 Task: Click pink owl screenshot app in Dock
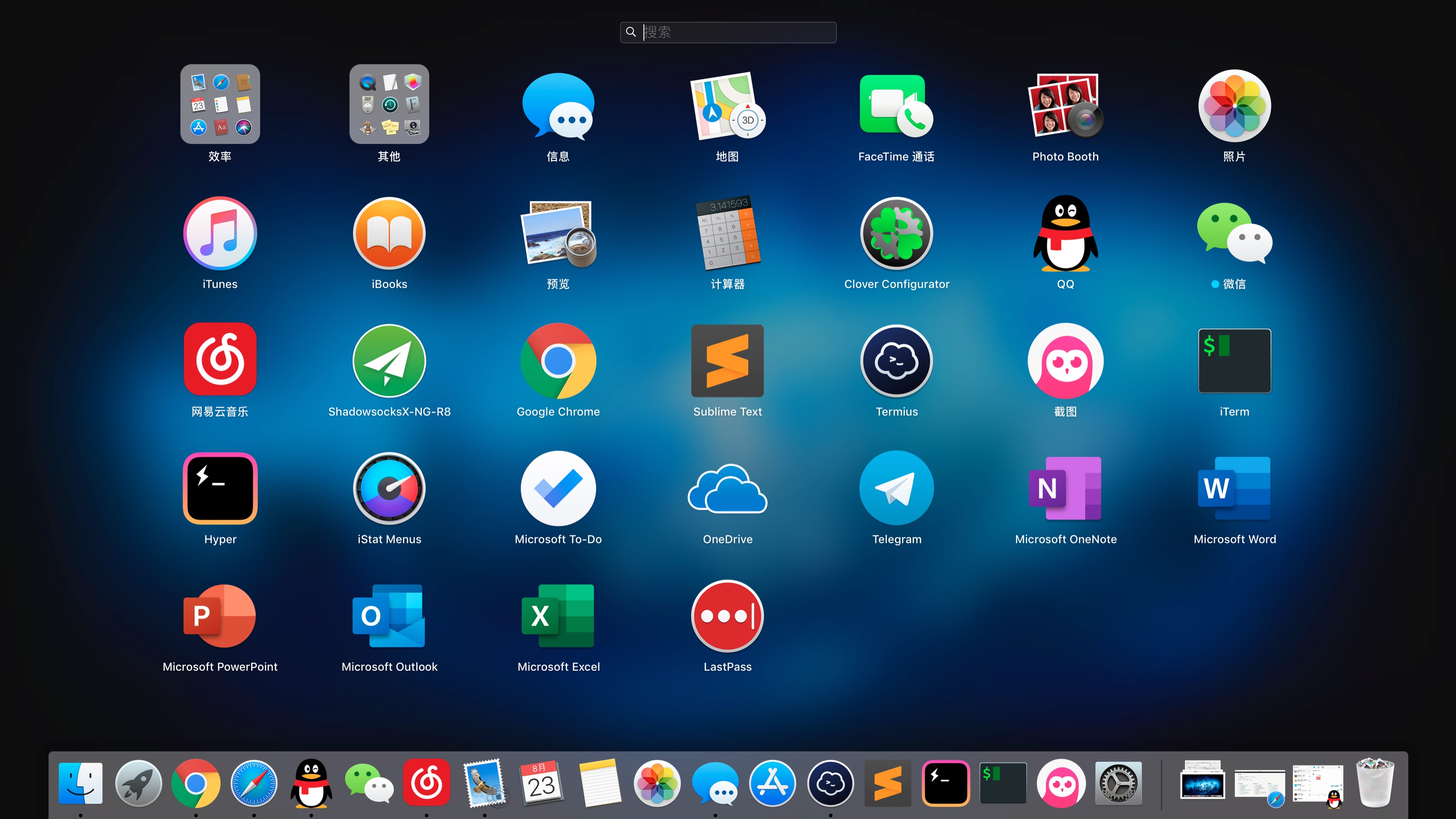tap(1061, 783)
